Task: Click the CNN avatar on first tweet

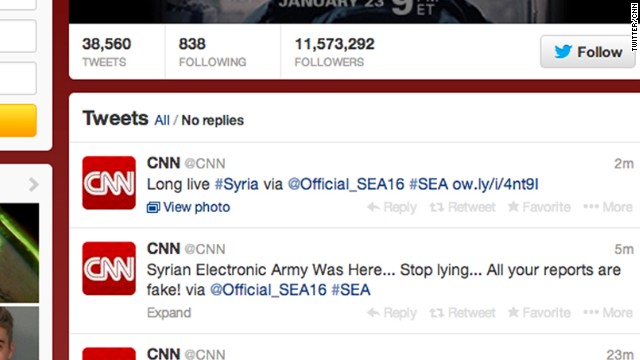Action: point(109,183)
